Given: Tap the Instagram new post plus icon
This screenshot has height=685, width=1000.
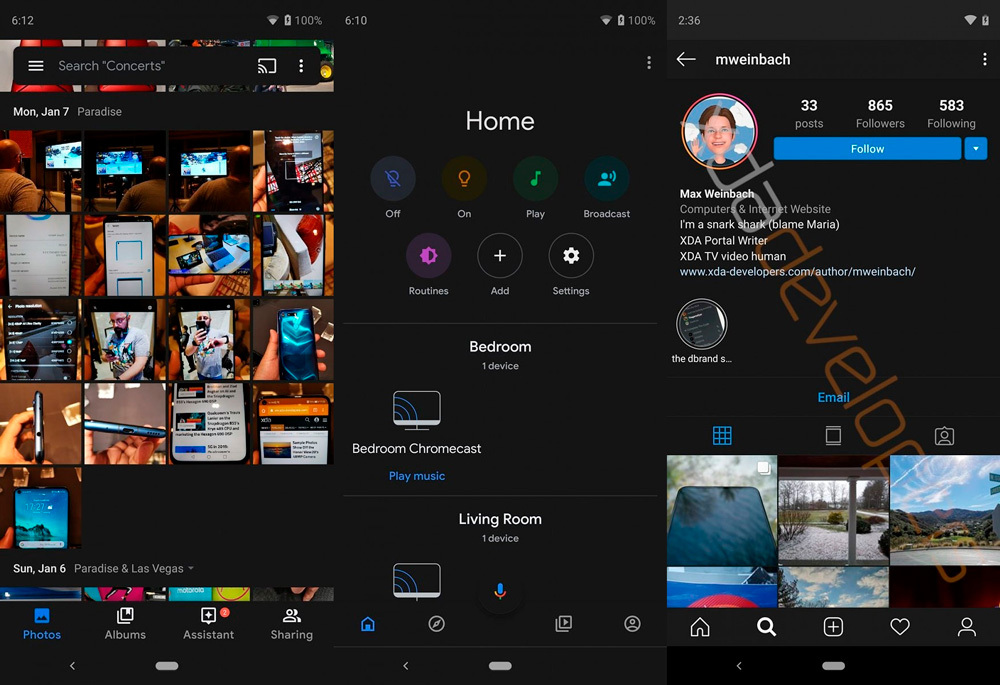Looking at the screenshot, I should (833, 627).
